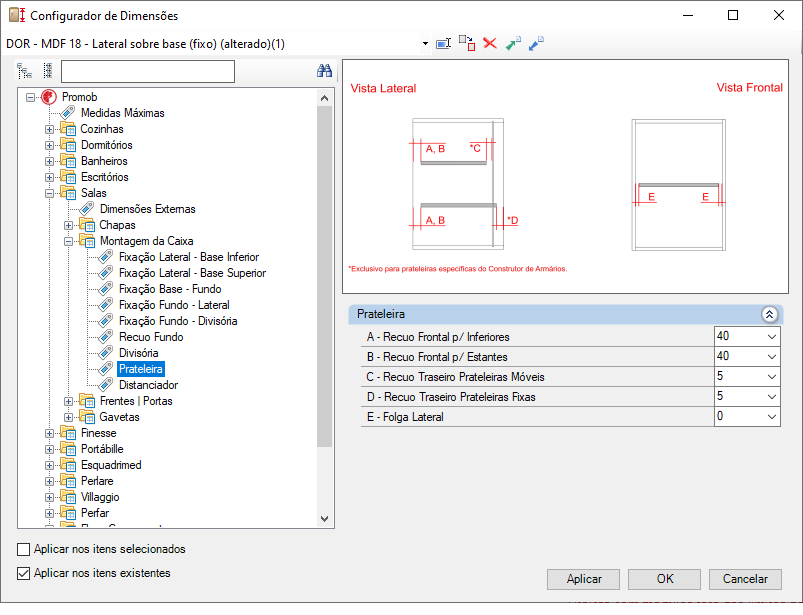Click the tree search input field

coord(147,71)
